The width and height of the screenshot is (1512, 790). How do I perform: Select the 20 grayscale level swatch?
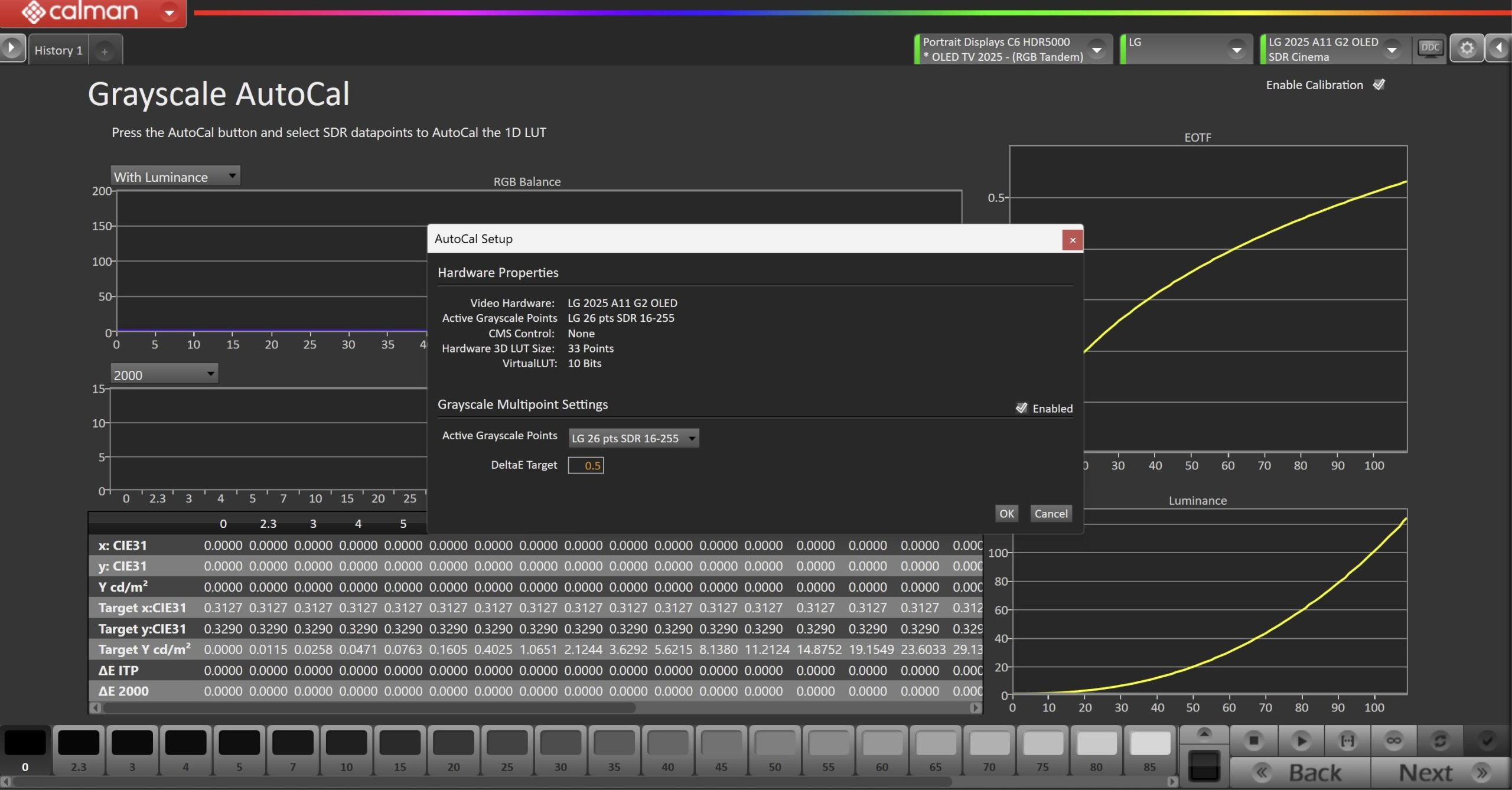point(454,750)
